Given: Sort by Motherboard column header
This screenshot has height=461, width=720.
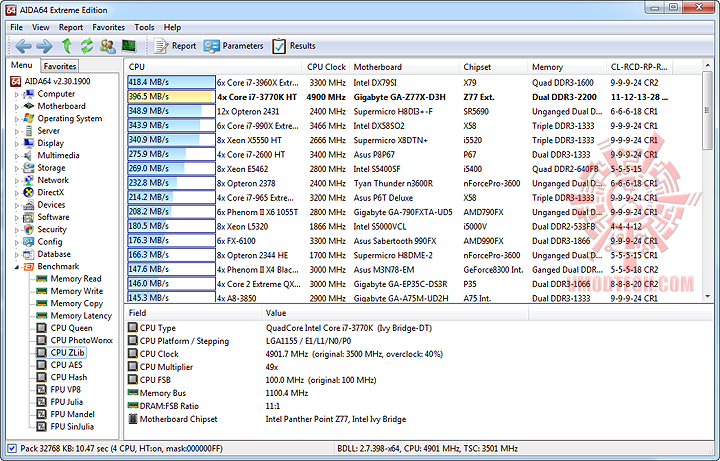Looking at the screenshot, I should (x=404, y=67).
